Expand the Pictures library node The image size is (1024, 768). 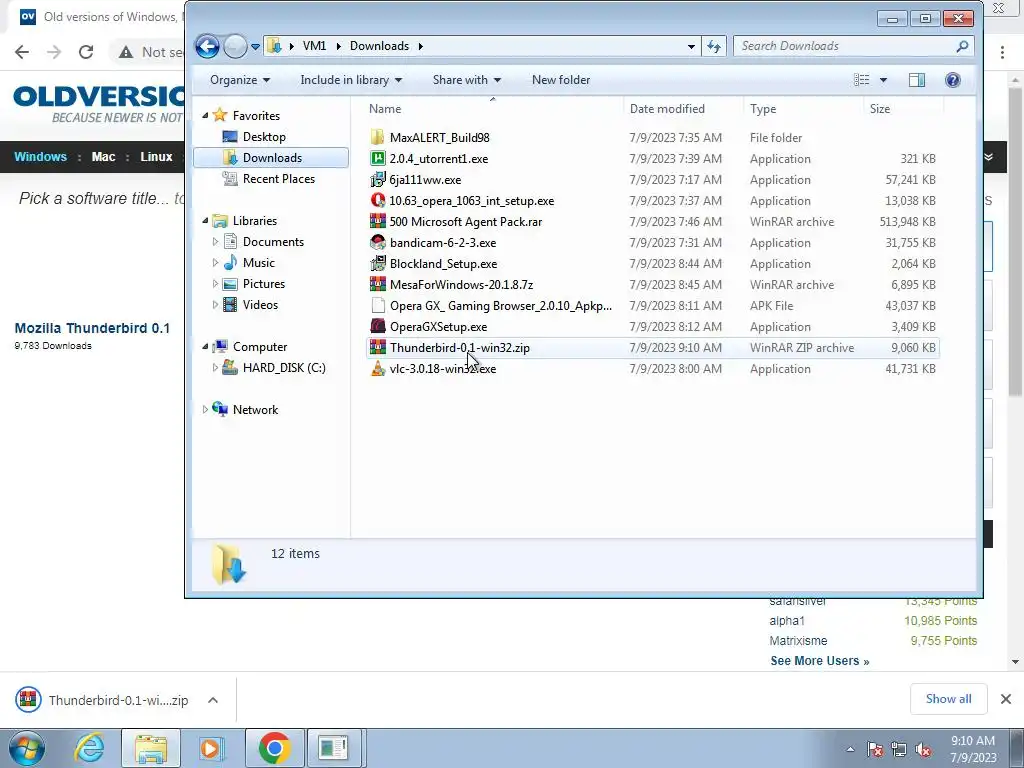pyautogui.click(x=216, y=283)
